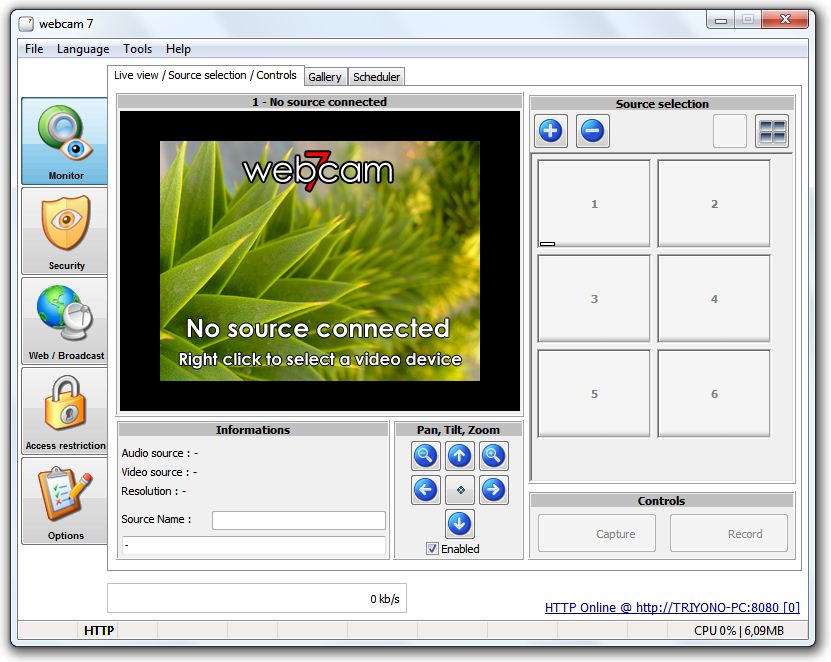The width and height of the screenshot is (831, 662).
Task: Select Live view / Source selection / Controls tab
Action: [x=205, y=75]
